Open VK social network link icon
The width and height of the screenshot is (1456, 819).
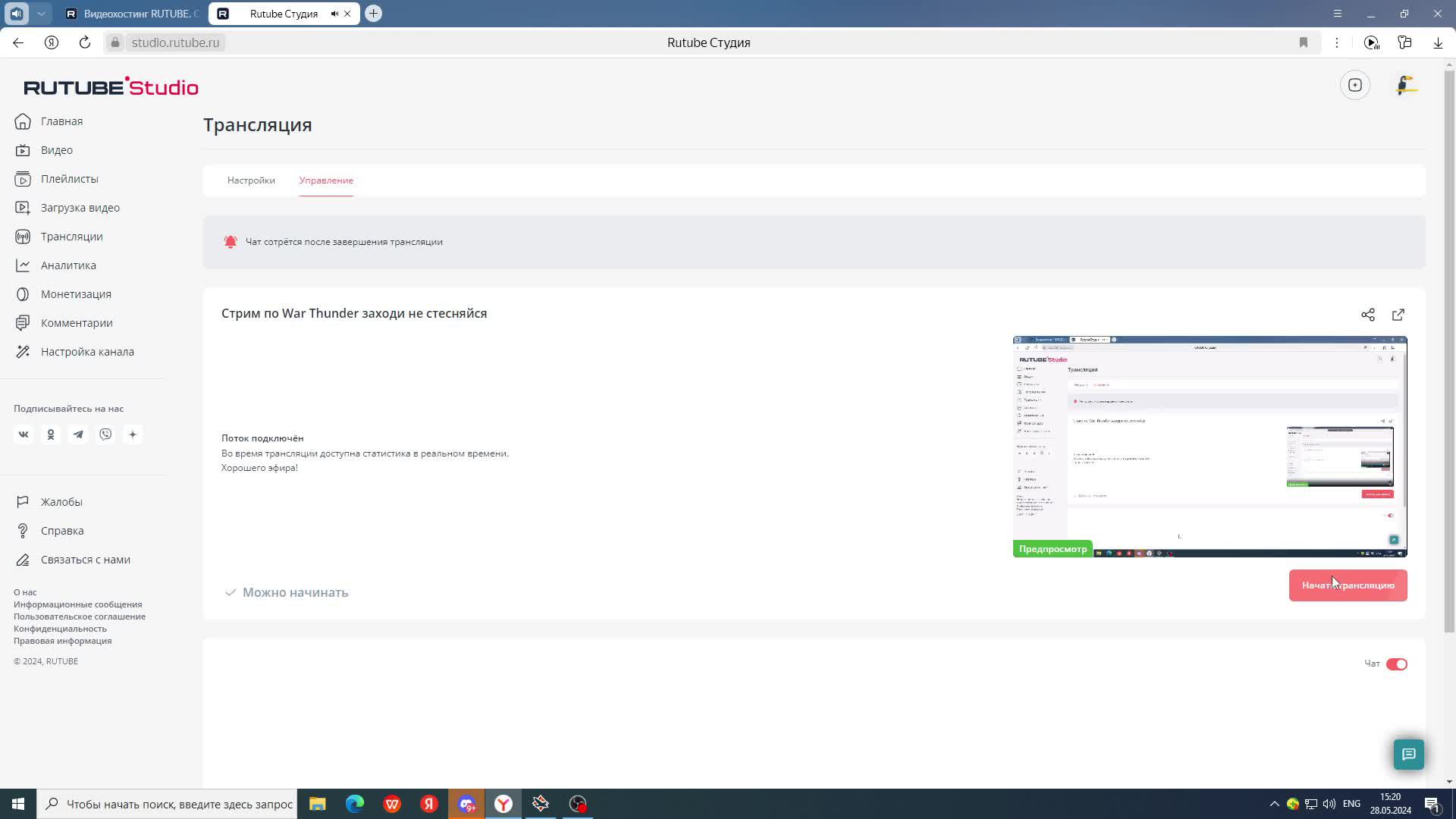point(24,435)
